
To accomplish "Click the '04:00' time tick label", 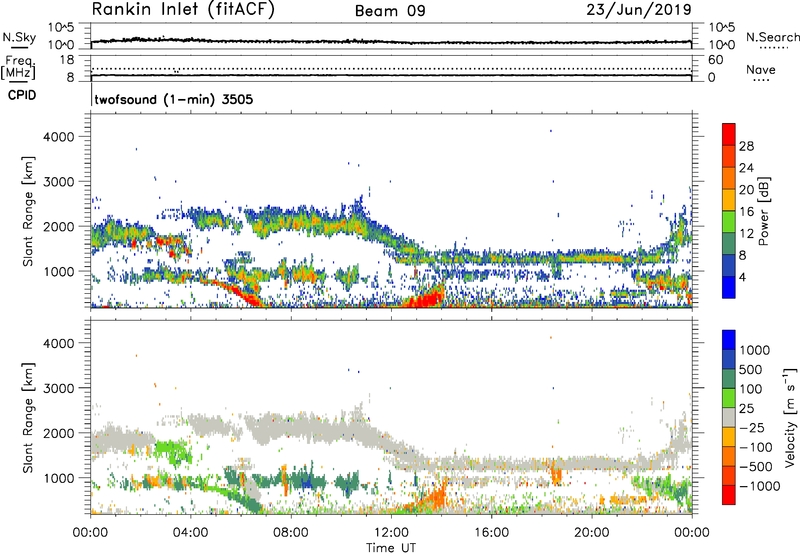I will 191,533.
